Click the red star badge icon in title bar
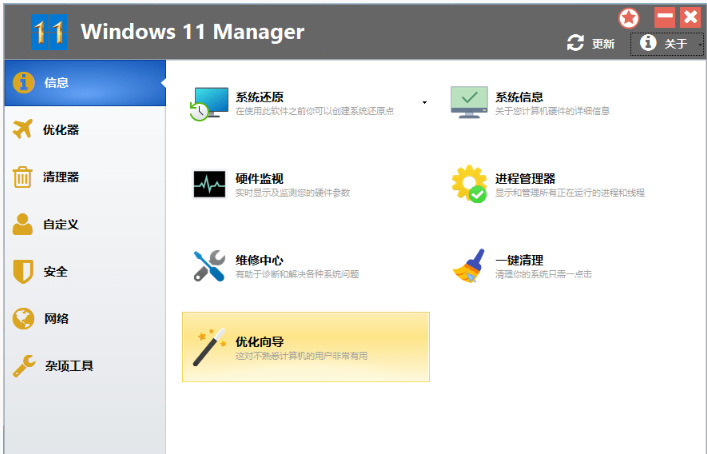 tap(628, 18)
